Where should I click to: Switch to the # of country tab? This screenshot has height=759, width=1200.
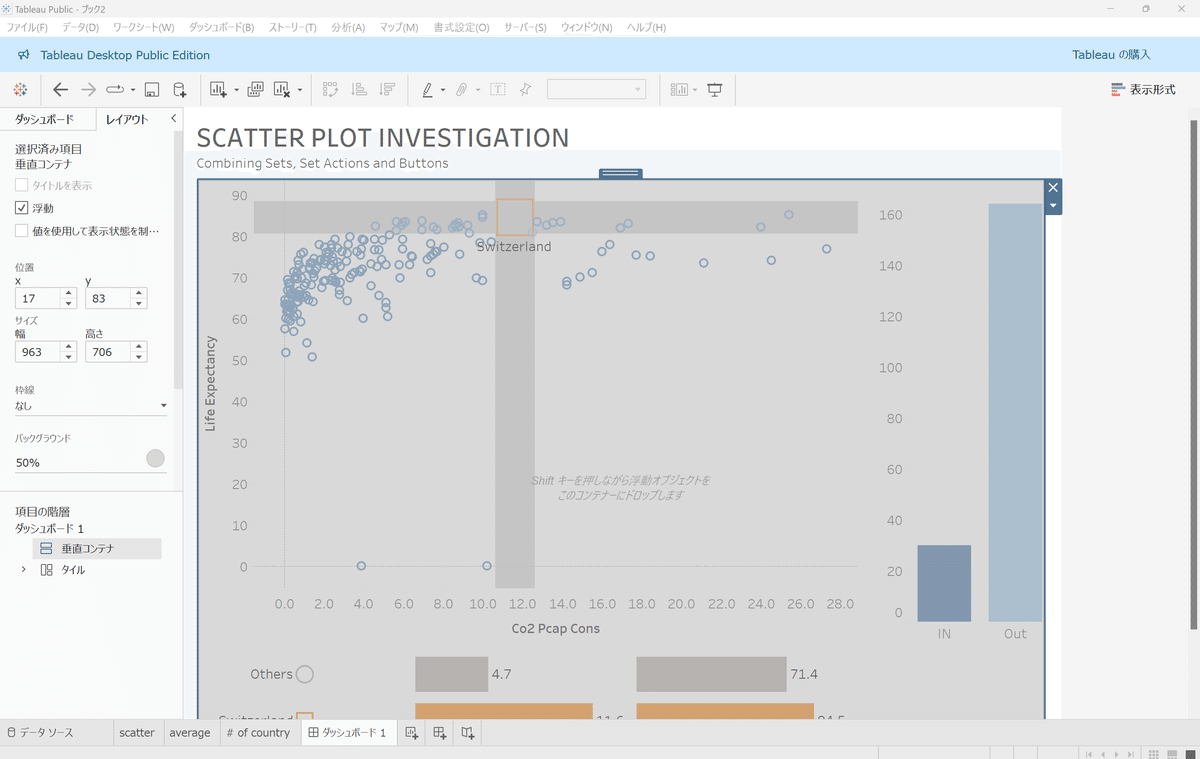pos(258,733)
